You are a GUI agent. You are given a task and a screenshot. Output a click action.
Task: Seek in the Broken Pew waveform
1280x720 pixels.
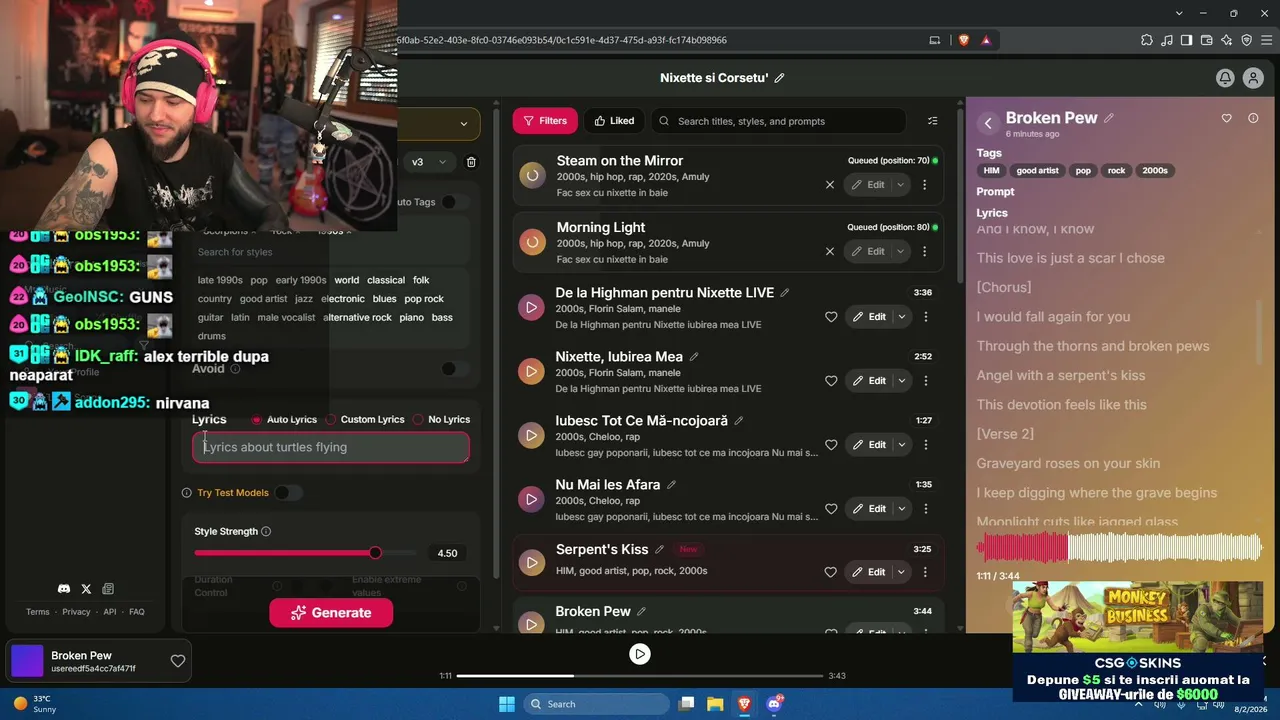click(x=1119, y=548)
